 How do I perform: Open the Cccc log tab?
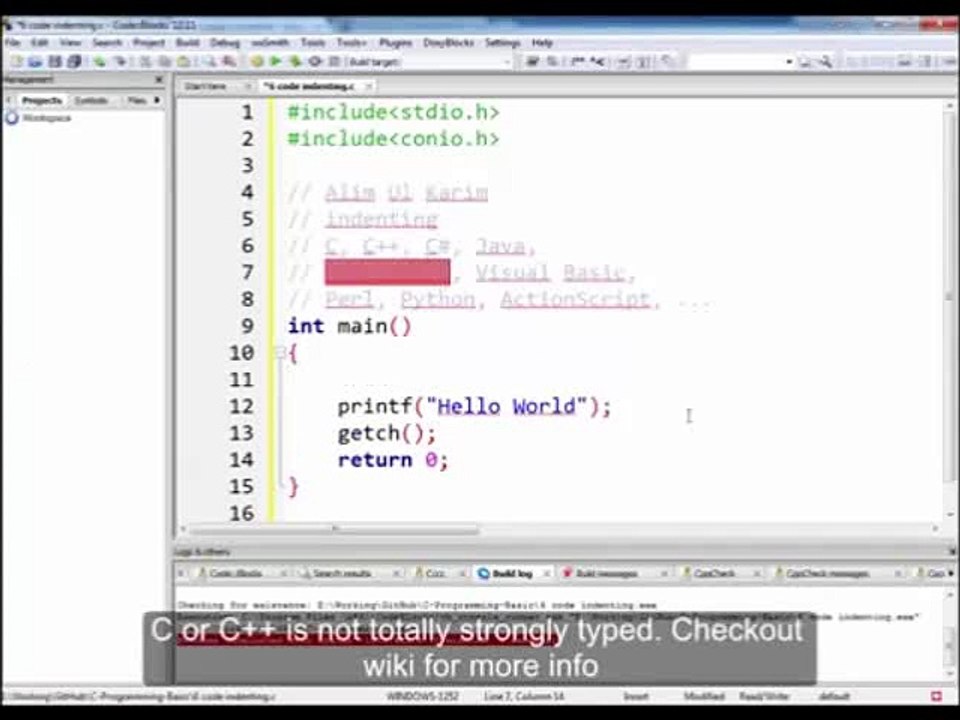pyautogui.click(x=434, y=573)
